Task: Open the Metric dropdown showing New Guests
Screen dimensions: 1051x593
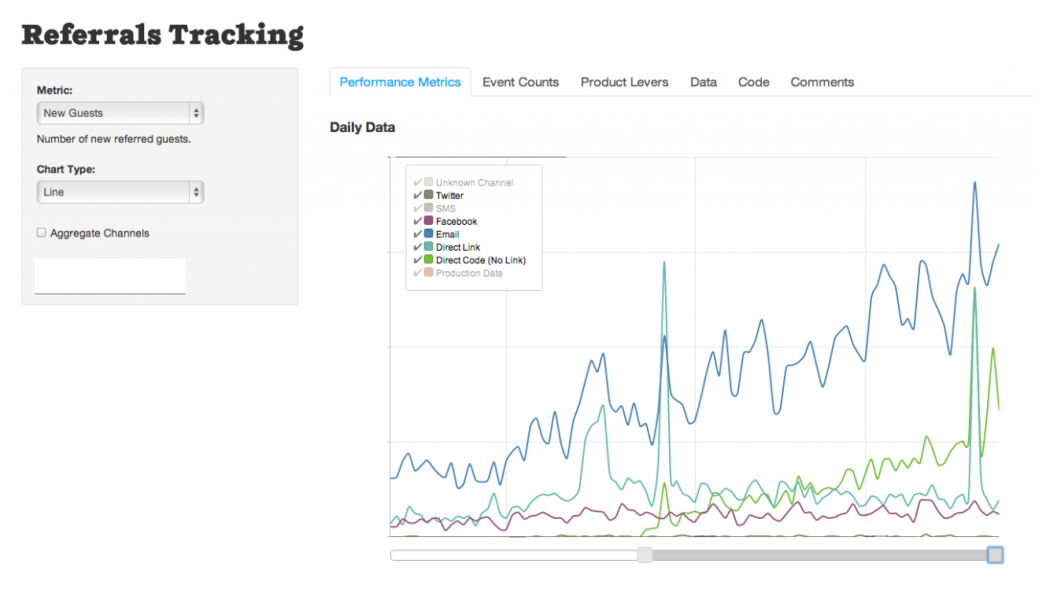Action: point(119,113)
